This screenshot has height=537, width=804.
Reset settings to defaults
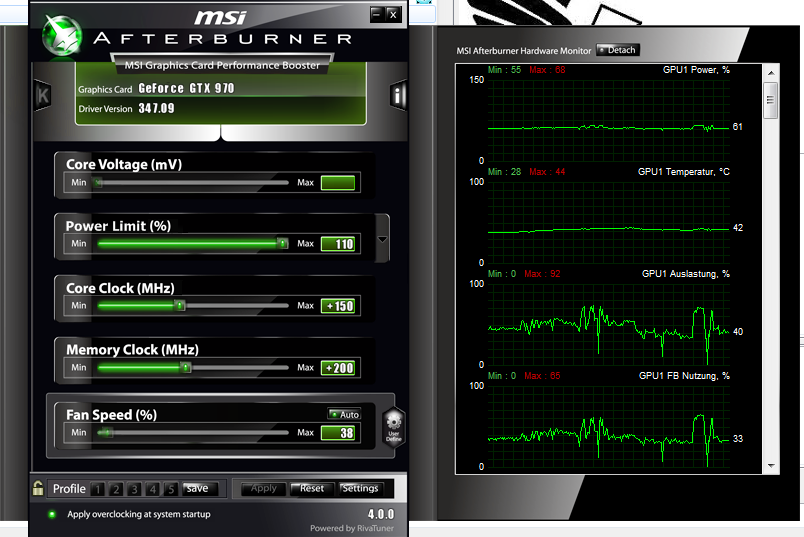click(312, 489)
